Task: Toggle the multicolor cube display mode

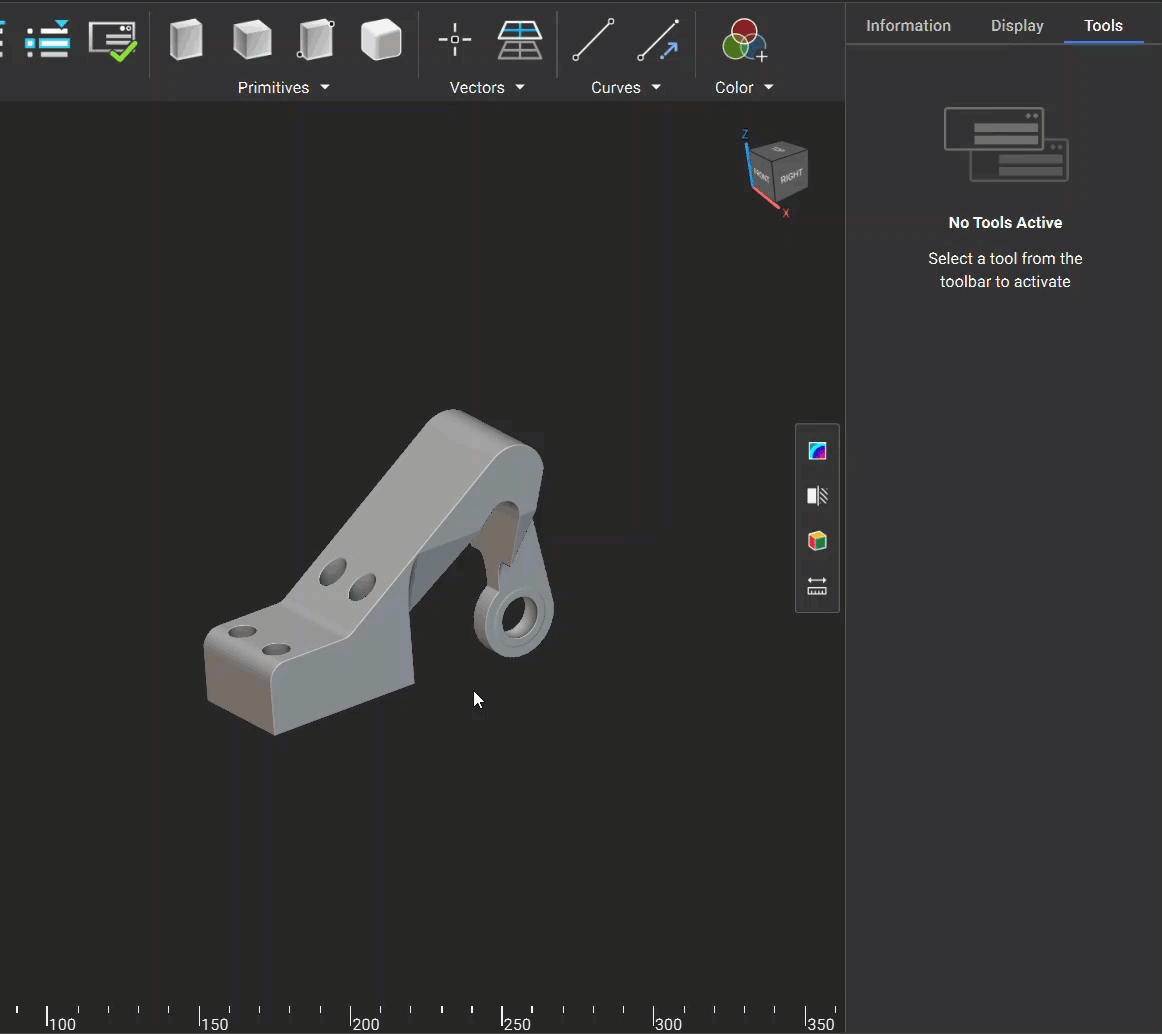Action: click(x=817, y=541)
